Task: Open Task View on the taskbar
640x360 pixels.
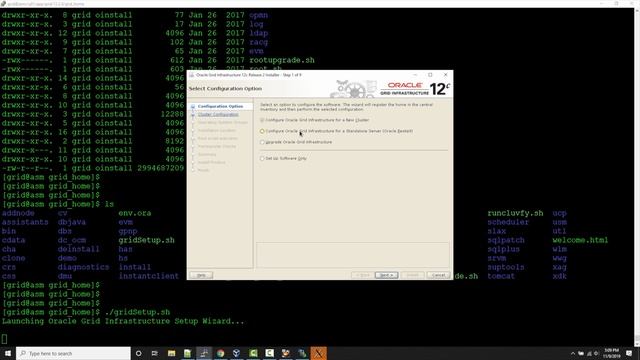Action: click(x=155, y=353)
